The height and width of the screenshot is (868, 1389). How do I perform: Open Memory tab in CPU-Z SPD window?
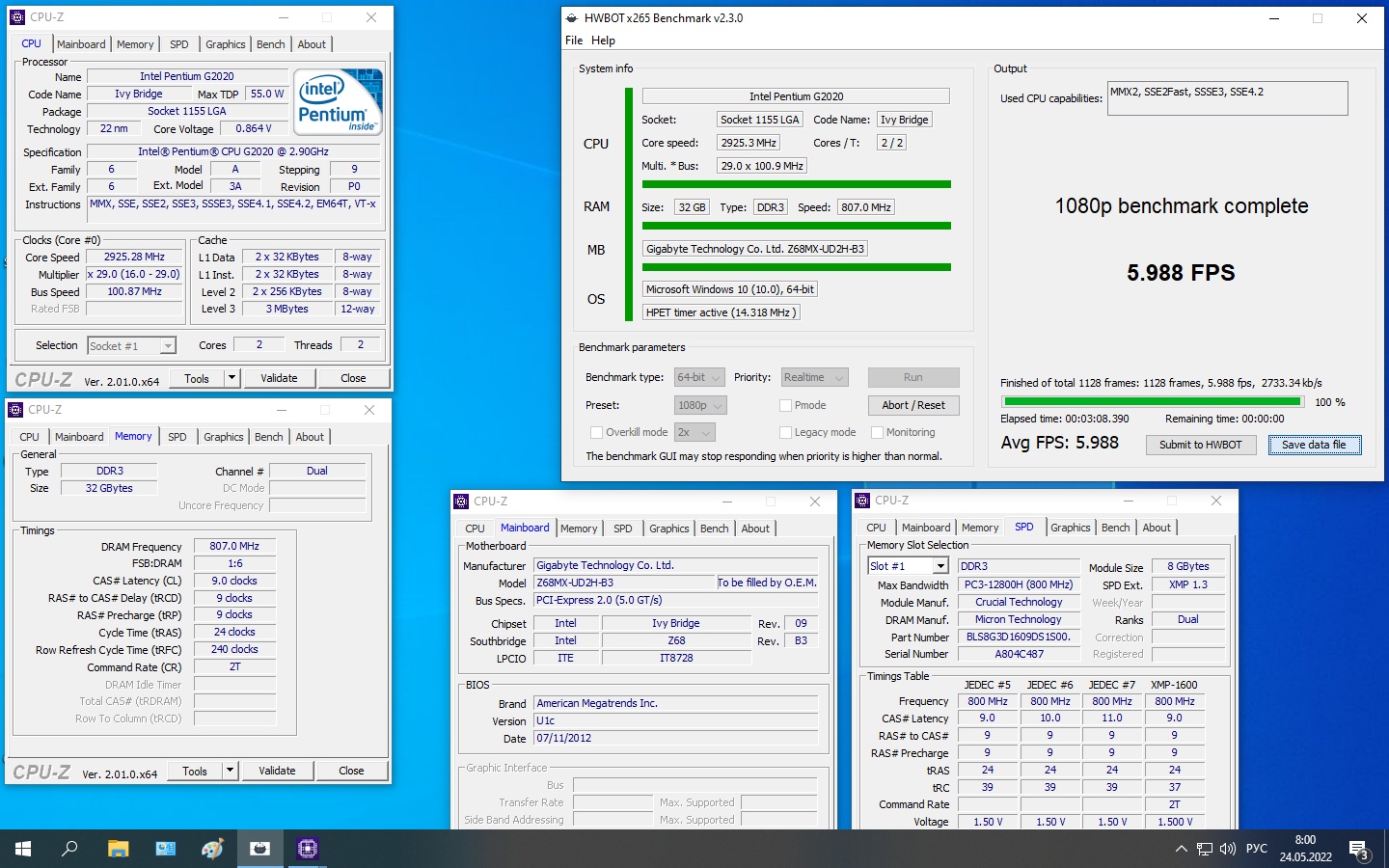[980, 528]
